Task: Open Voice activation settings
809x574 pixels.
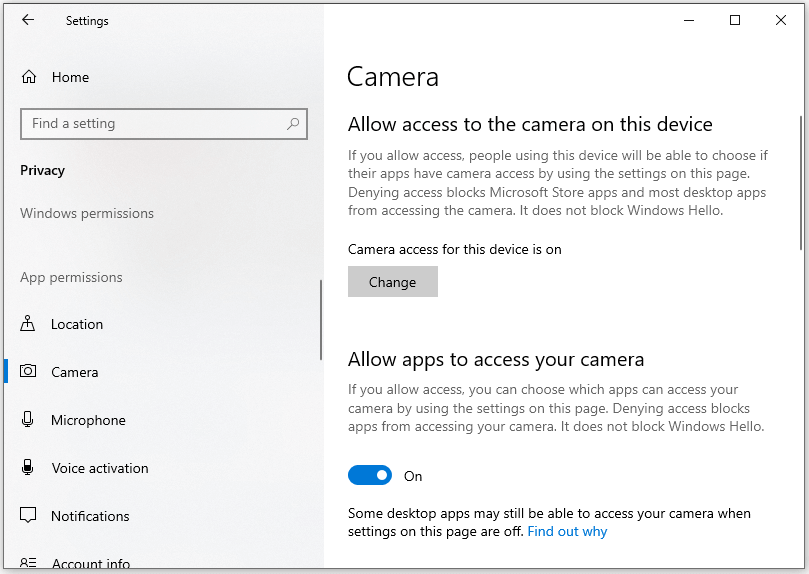Action: (x=100, y=468)
